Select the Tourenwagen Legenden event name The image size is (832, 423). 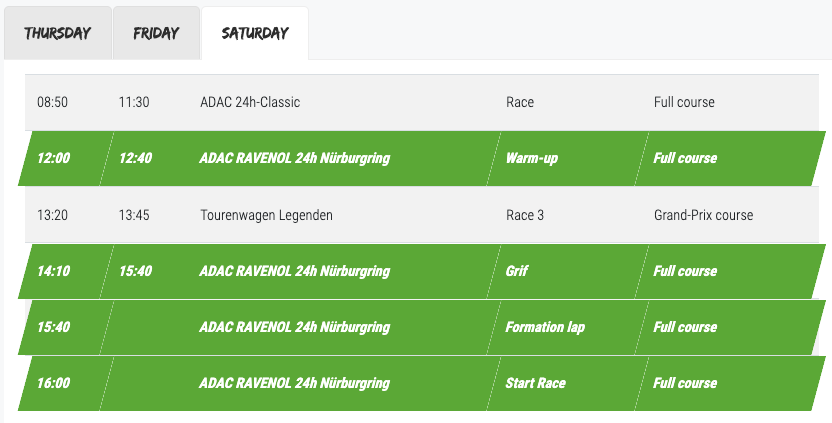point(266,215)
